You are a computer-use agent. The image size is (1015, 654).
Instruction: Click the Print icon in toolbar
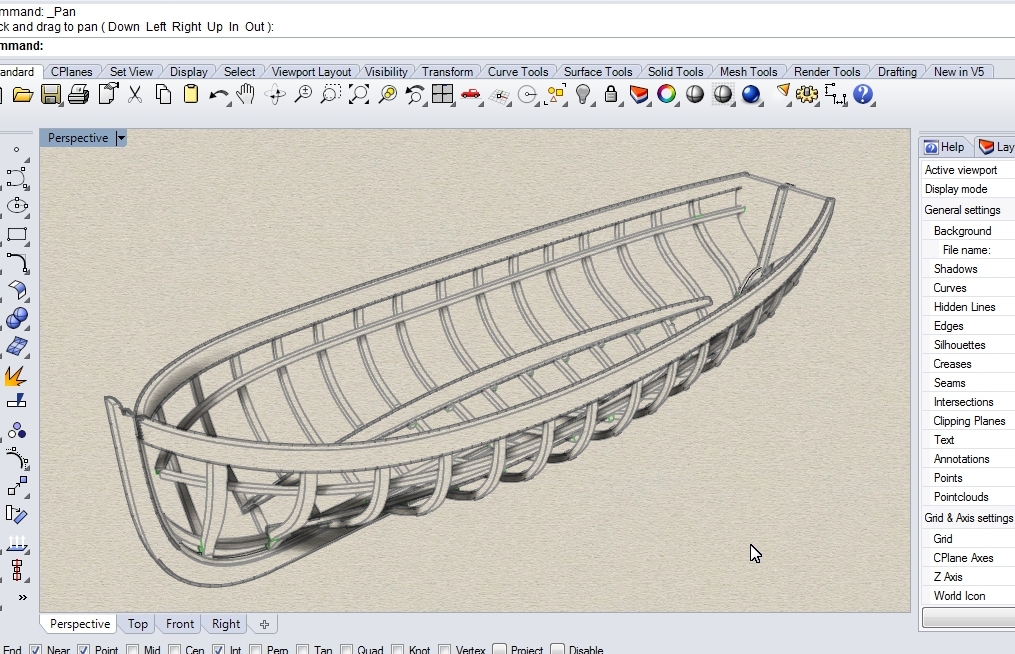coord(78,95)
